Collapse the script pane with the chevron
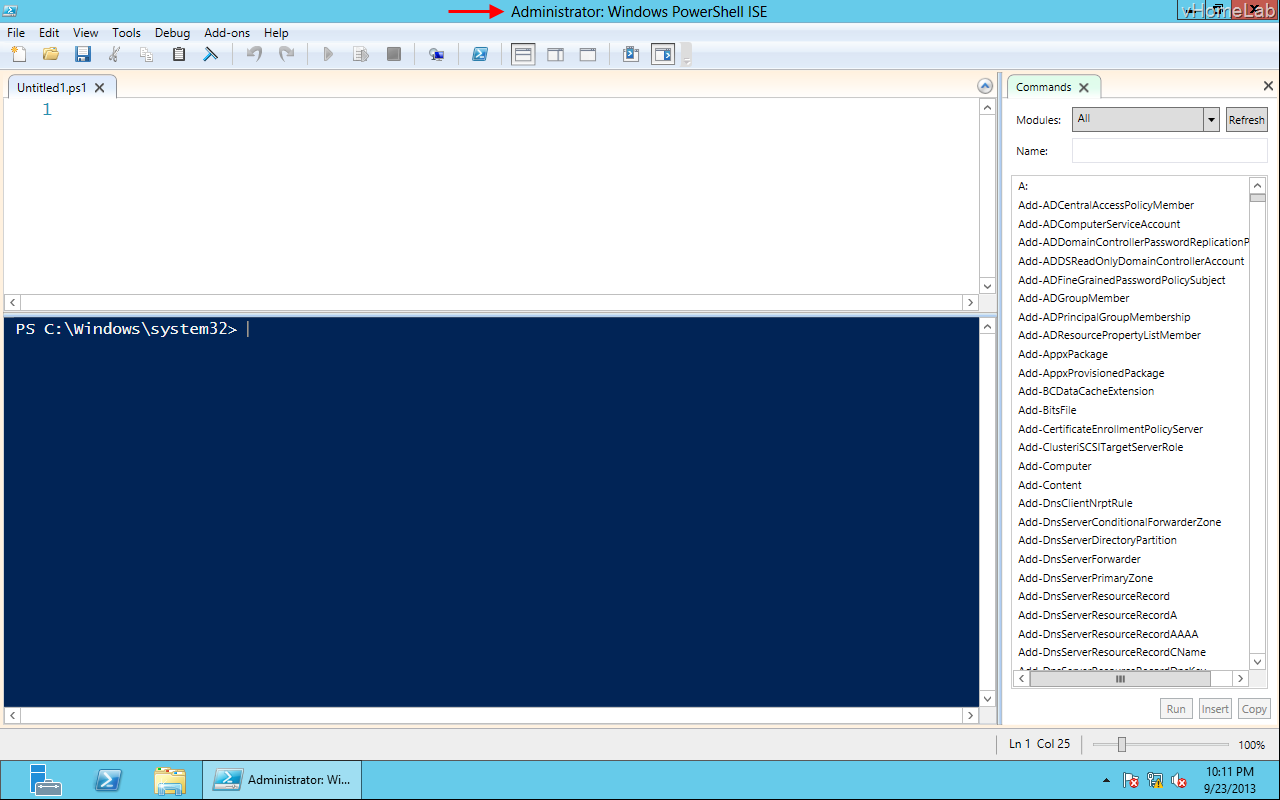 click(x=985, y=87)
